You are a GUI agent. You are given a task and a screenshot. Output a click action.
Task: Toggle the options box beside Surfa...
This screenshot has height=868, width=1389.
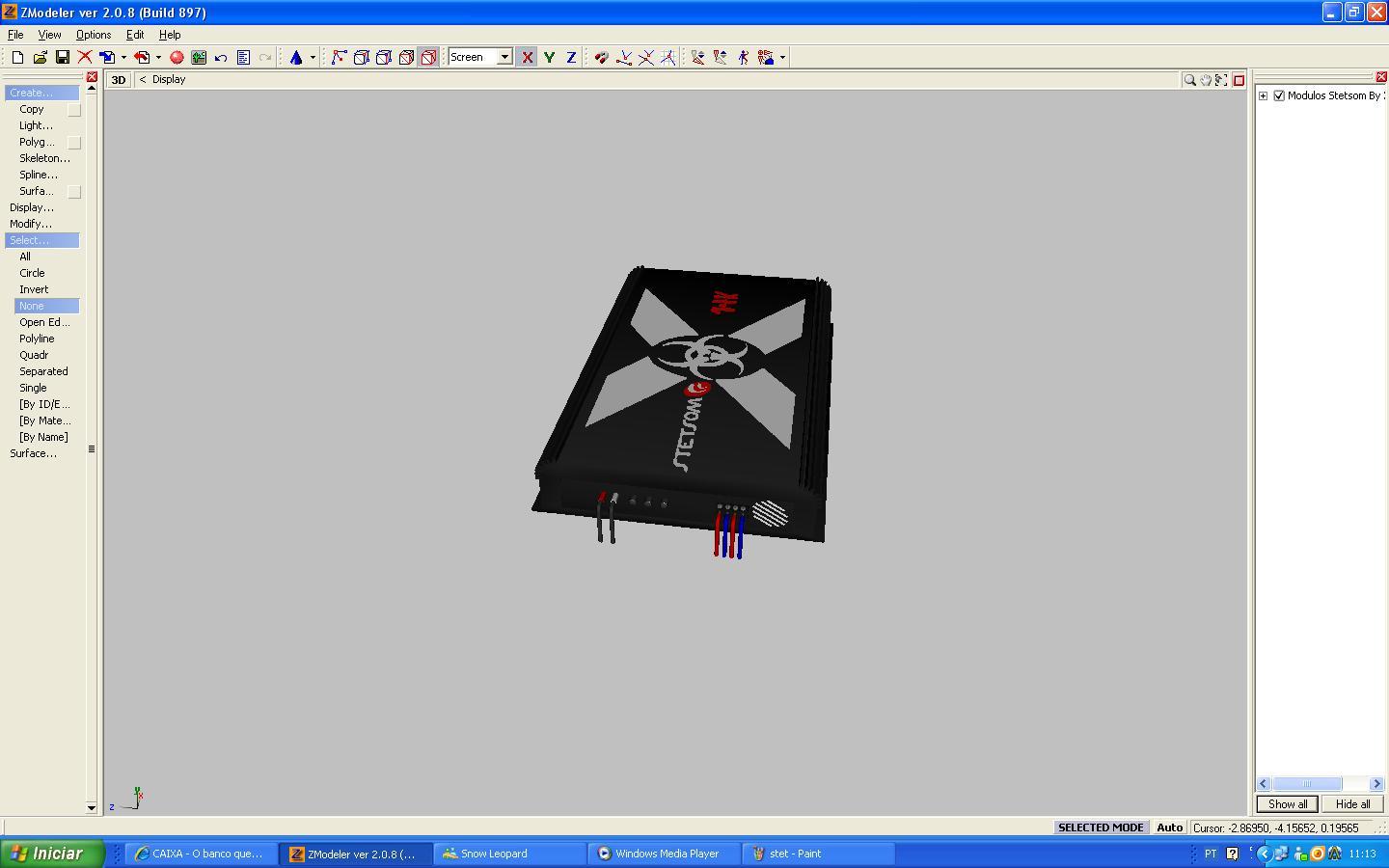coord(74,192)
